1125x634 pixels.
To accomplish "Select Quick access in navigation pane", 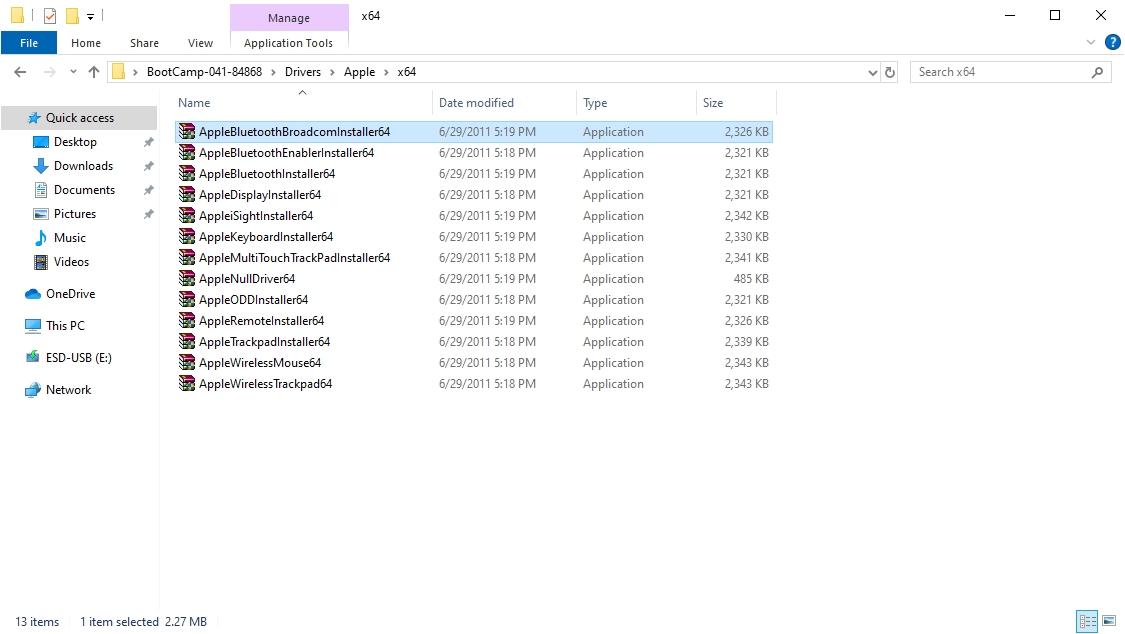I will coord(80,118).
